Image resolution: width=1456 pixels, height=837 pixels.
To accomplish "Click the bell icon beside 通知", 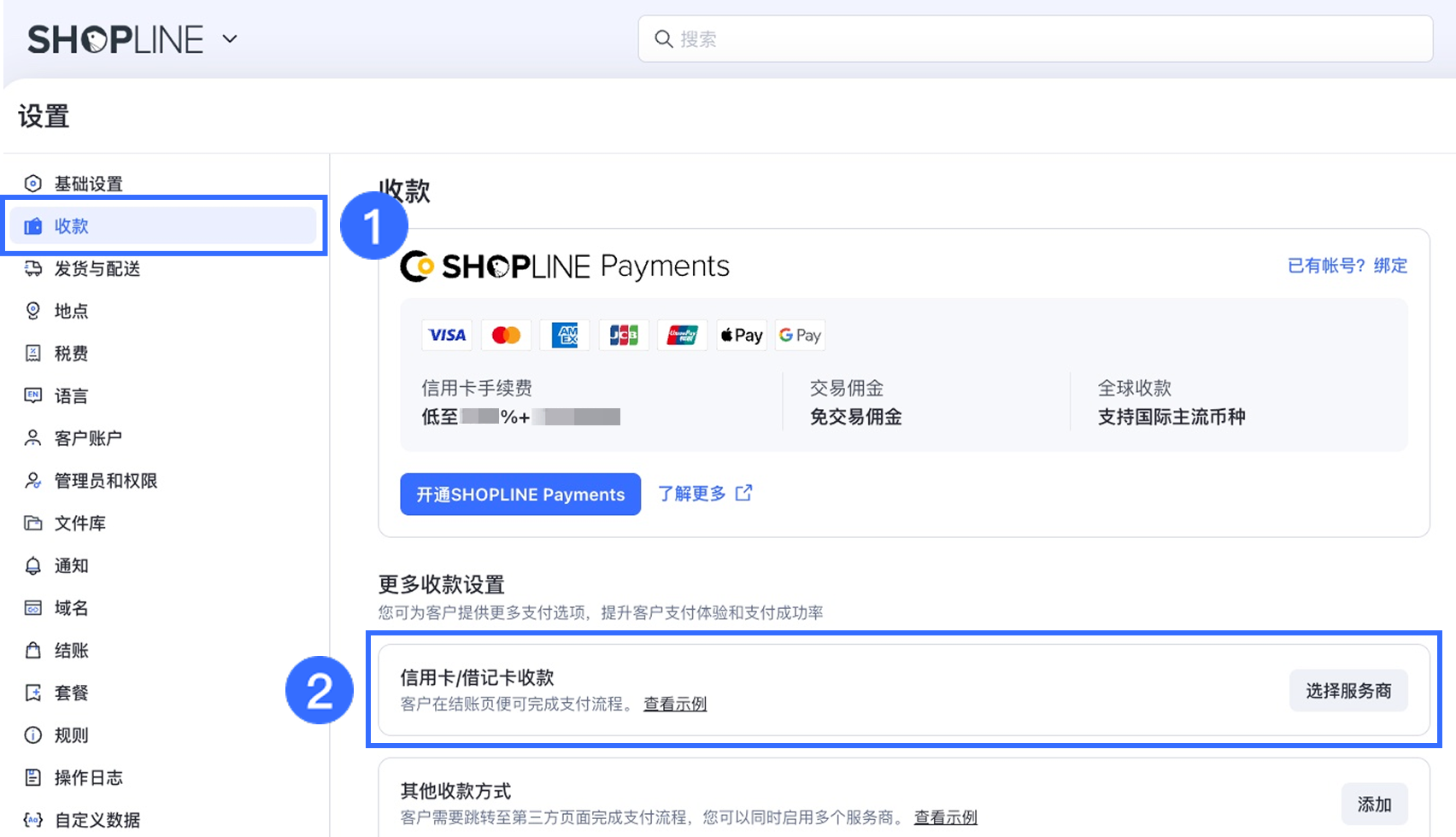I will coord(33,565).
